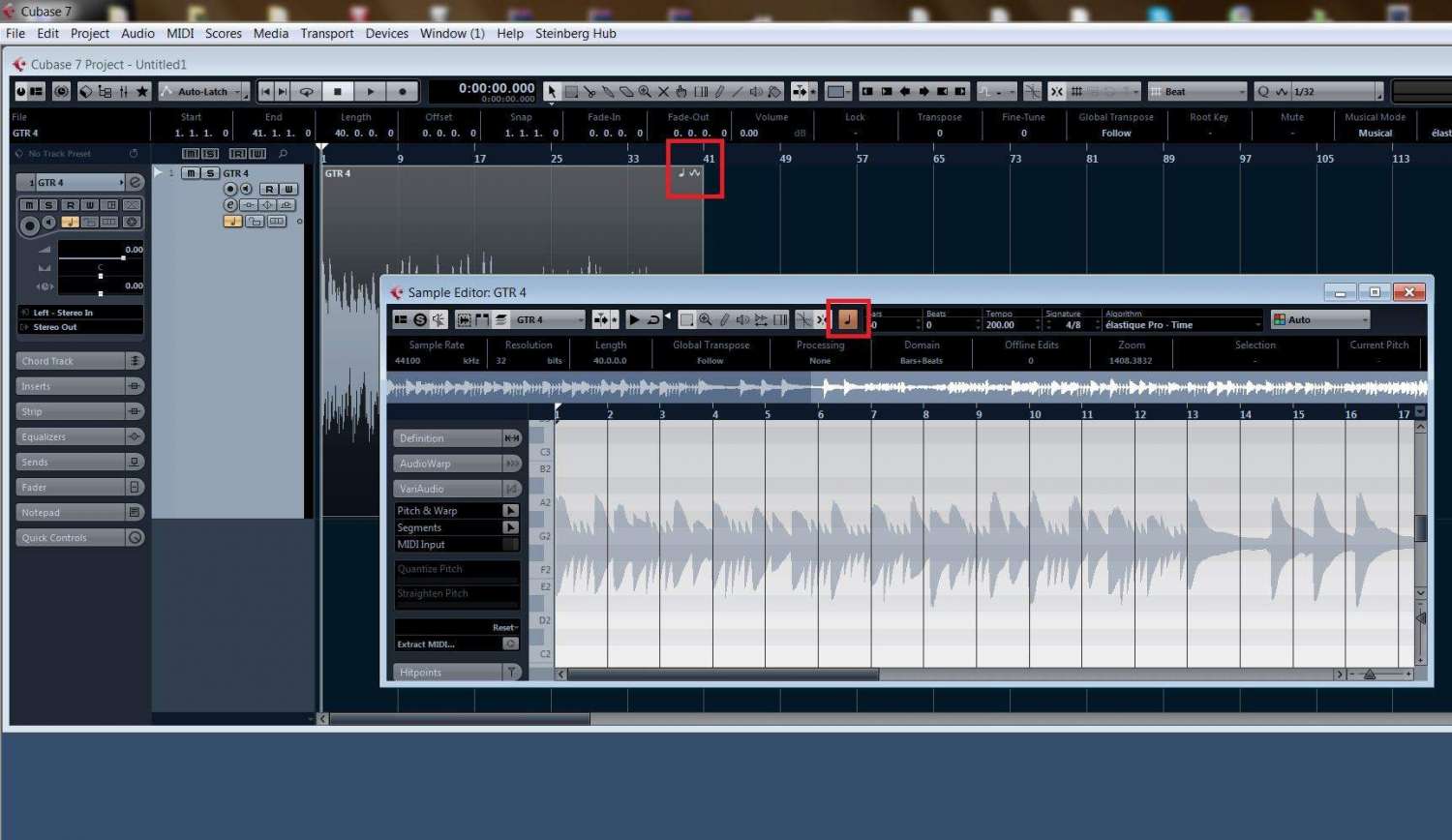Open the Definition tab in Sample Editor
This screenshot has width=1452, height=840.
tap(458, 438)
